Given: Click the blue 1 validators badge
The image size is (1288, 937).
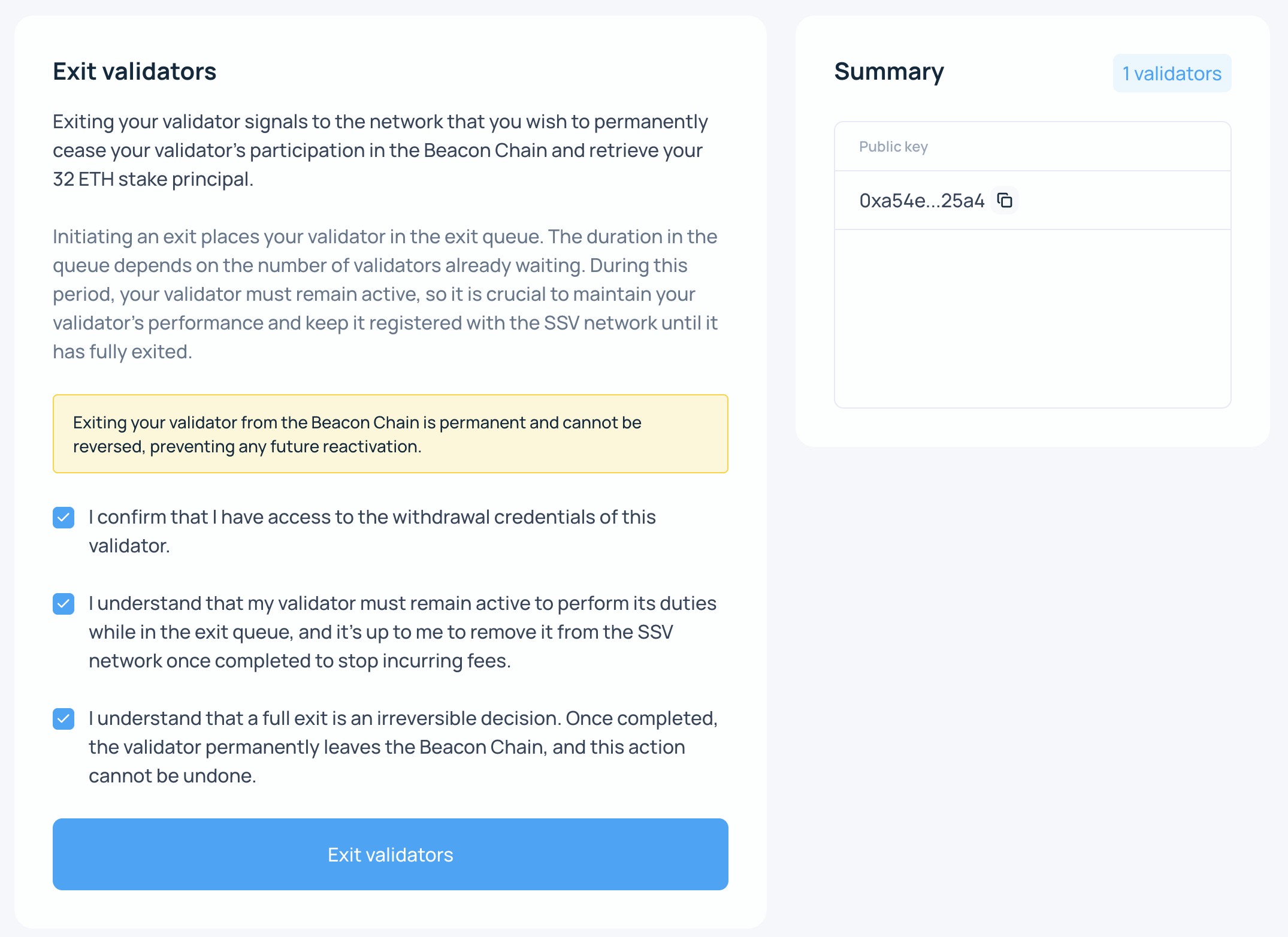Looking at the screenshot, I should 1172,72.
